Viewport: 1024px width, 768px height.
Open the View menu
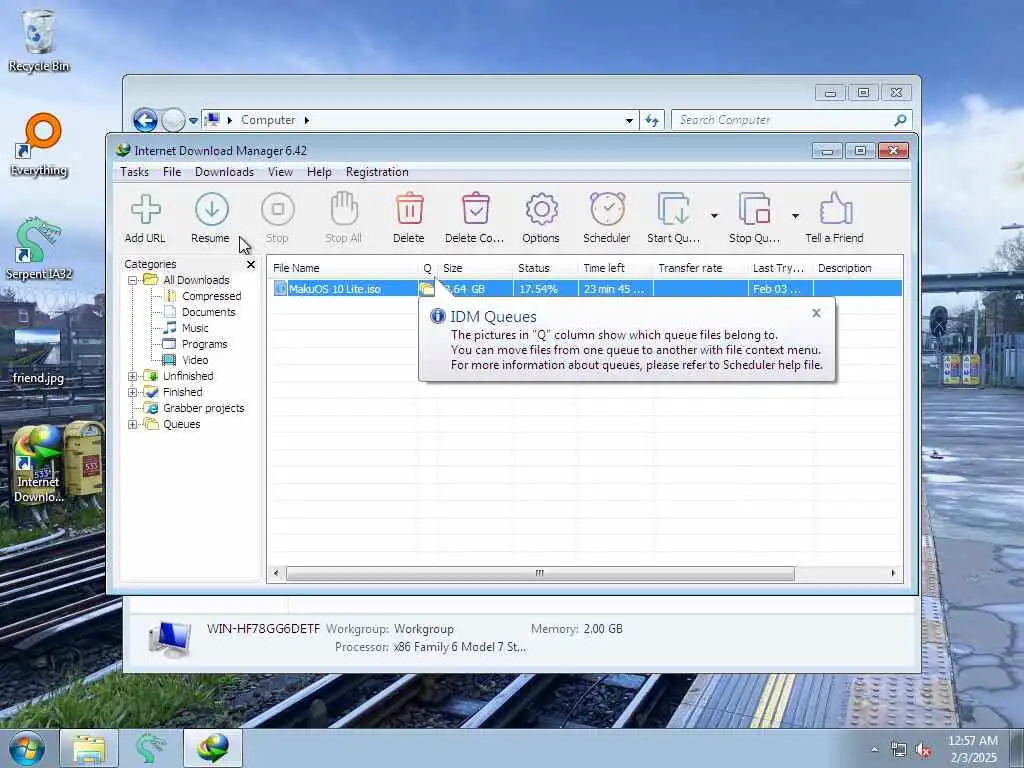pos(280,172)
